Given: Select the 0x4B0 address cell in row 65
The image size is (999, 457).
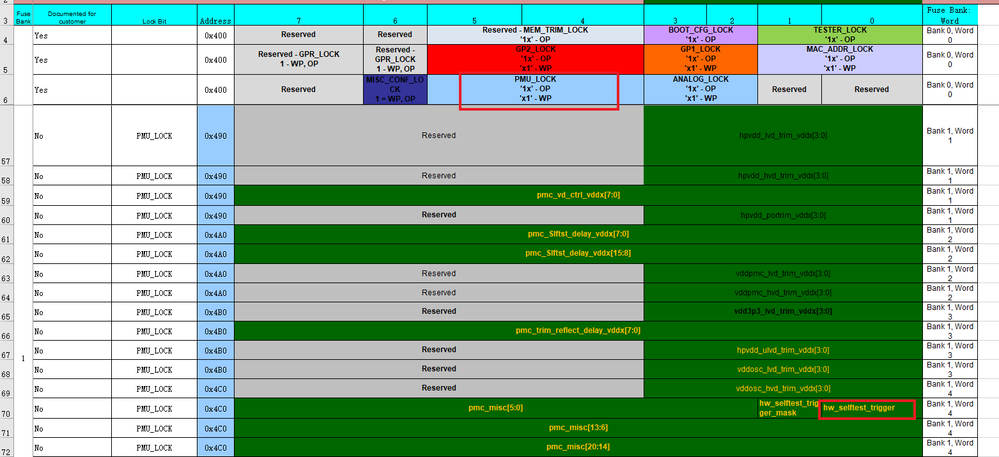Looking at the screenshot, I should click(x=215, y=312).
